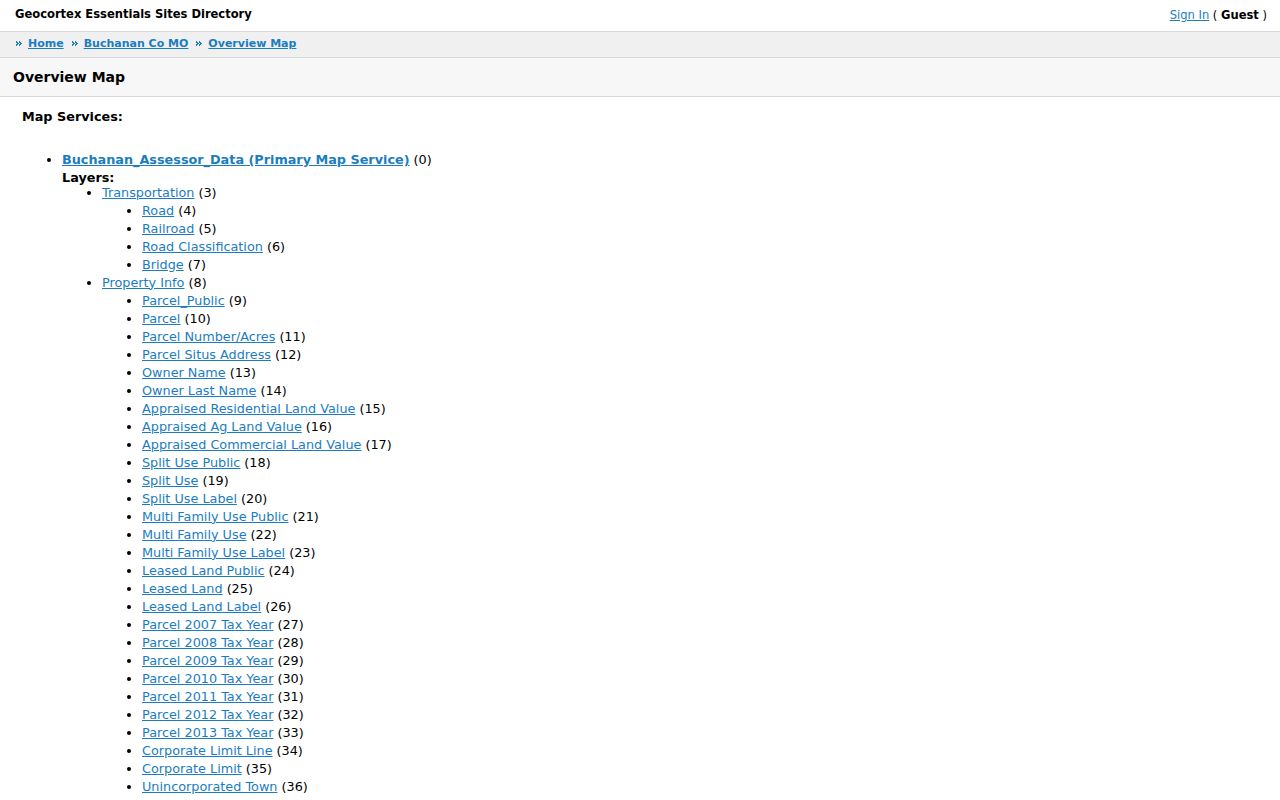Open the Road layer link
Screen dimensions: 1280x800
pyautogui.click(x=158, y=211)
